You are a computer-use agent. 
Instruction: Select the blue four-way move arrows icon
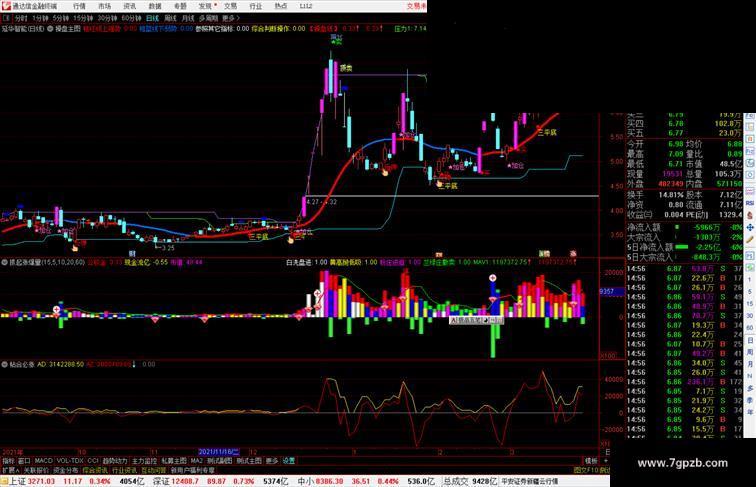click(750, 227)
